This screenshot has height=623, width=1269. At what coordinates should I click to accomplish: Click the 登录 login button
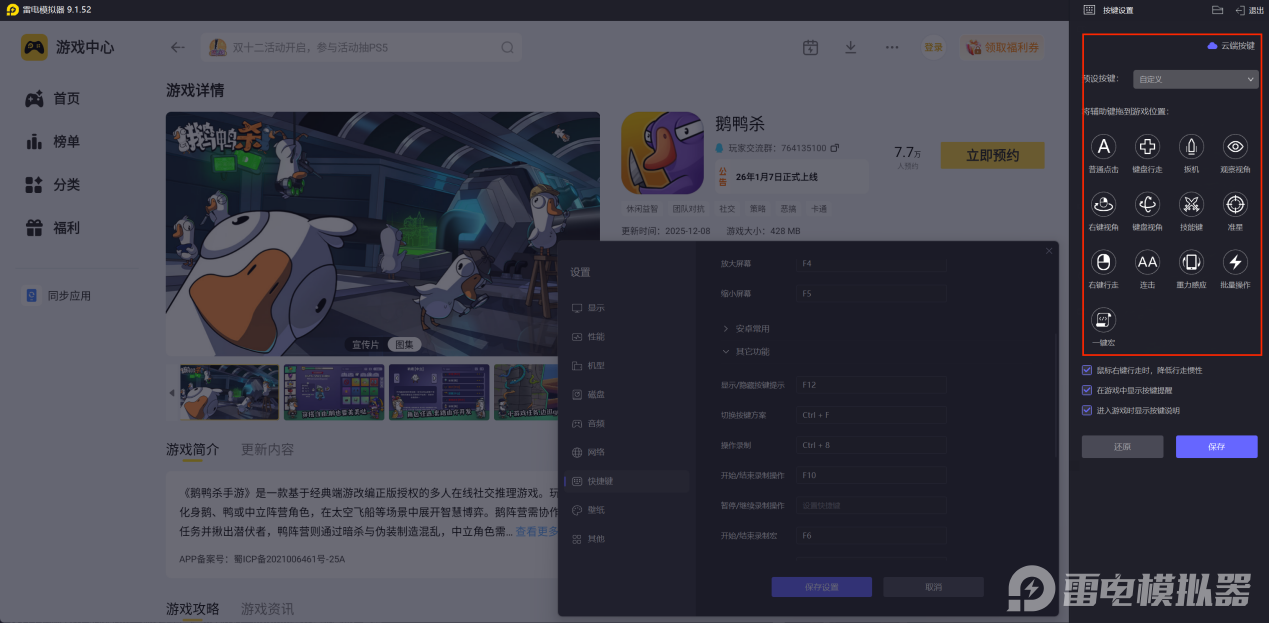pos(933,47)
